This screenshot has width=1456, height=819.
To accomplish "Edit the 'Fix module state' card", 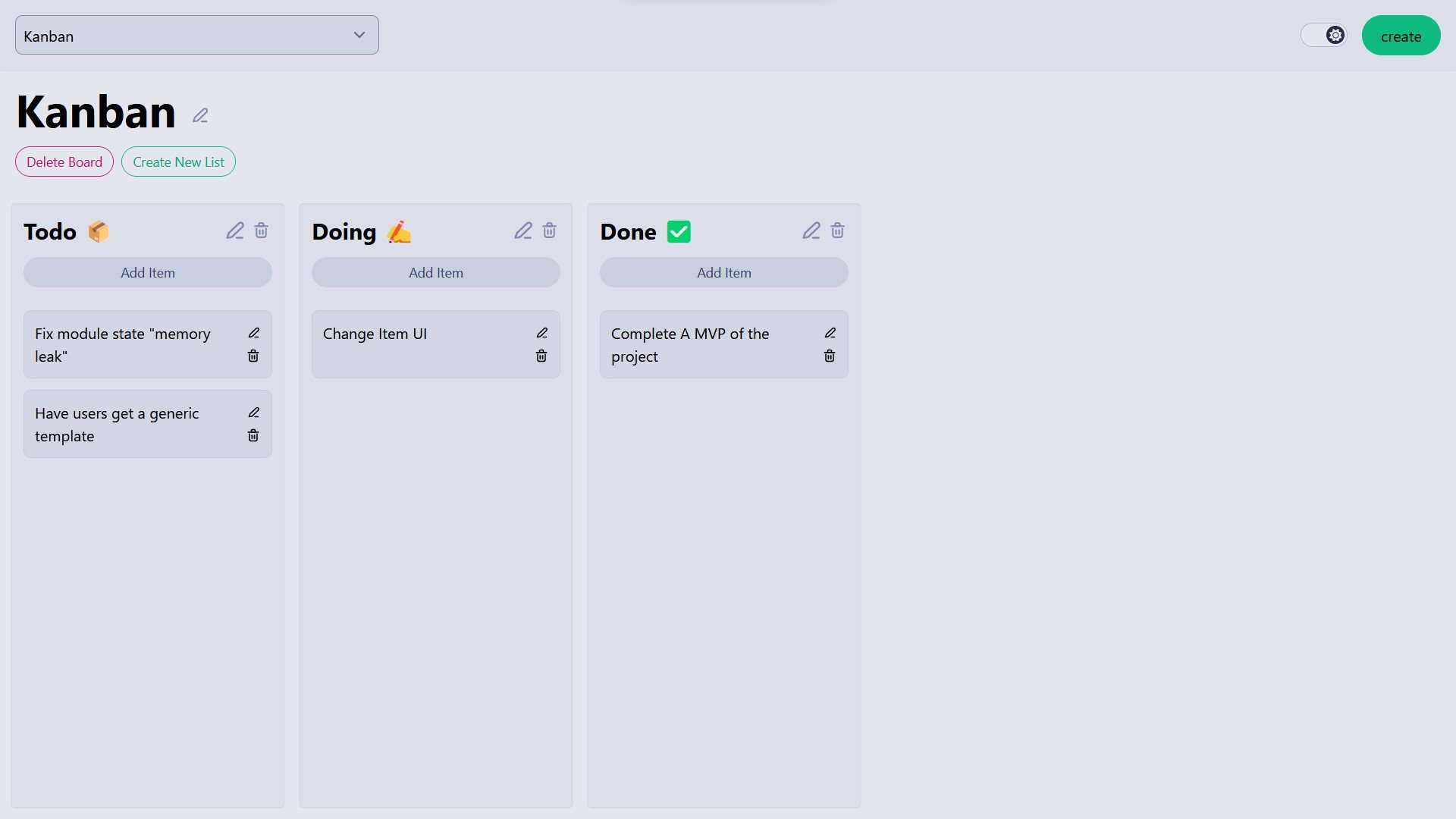I will (x=254, y=333).
